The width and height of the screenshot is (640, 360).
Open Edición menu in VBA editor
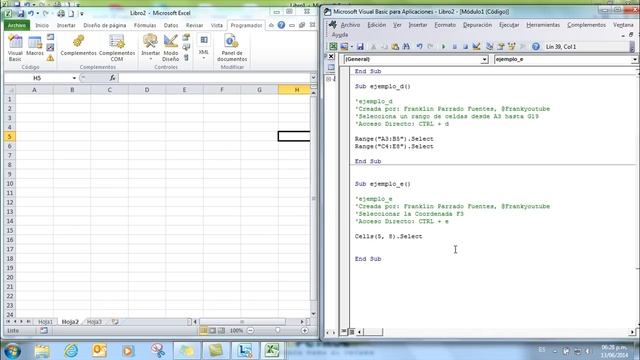click(376, 25)
